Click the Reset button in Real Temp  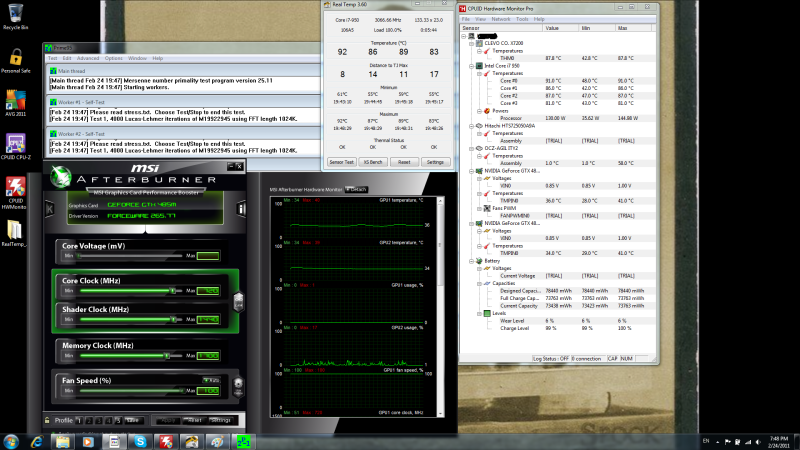[404, 162]
